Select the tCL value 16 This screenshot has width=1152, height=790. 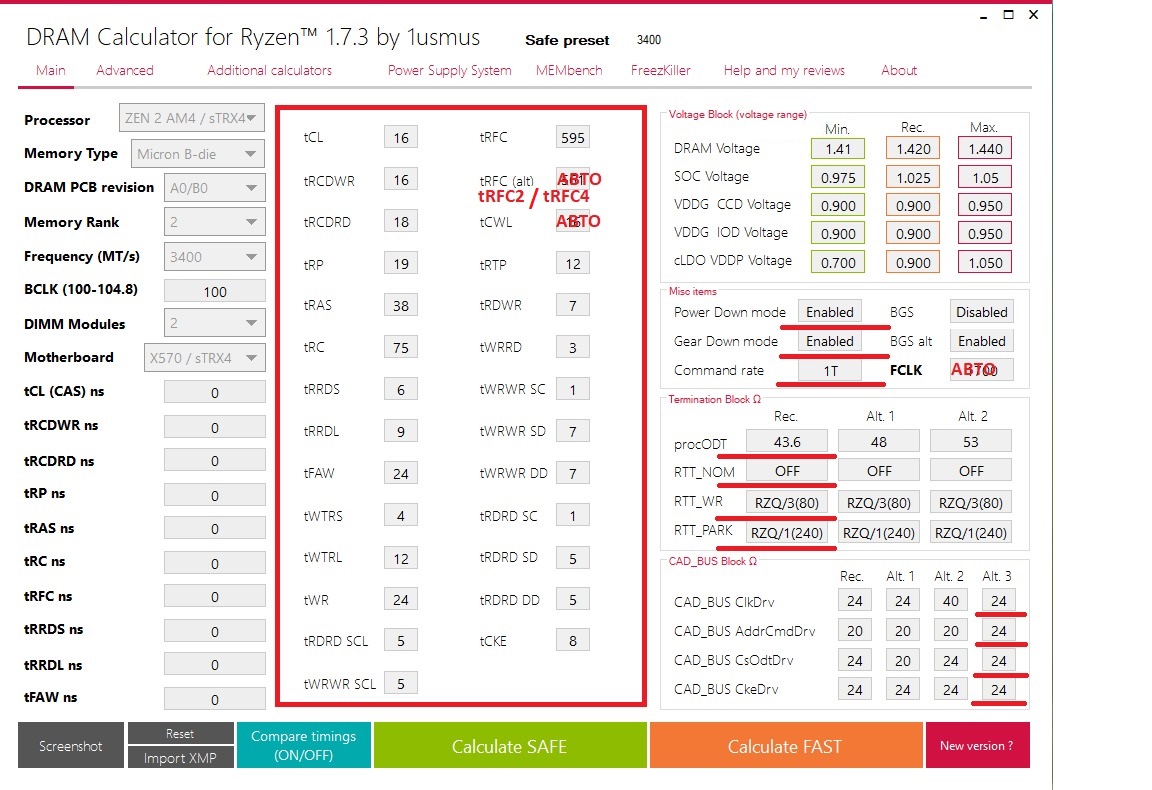[400, 137]
